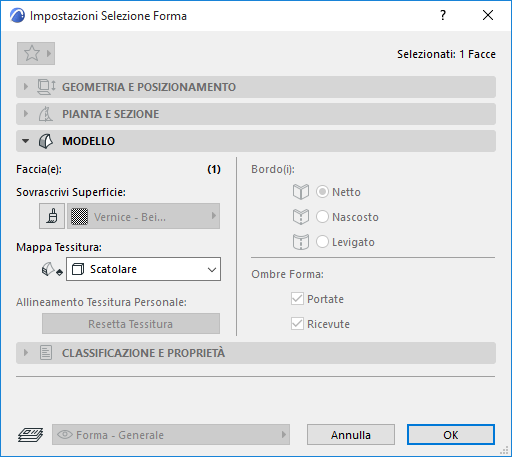Image resolution: width=512 pixels, height=457 pixels.
Task: Toggle the Portate shadows checkbox
Action: pos(297,299)
